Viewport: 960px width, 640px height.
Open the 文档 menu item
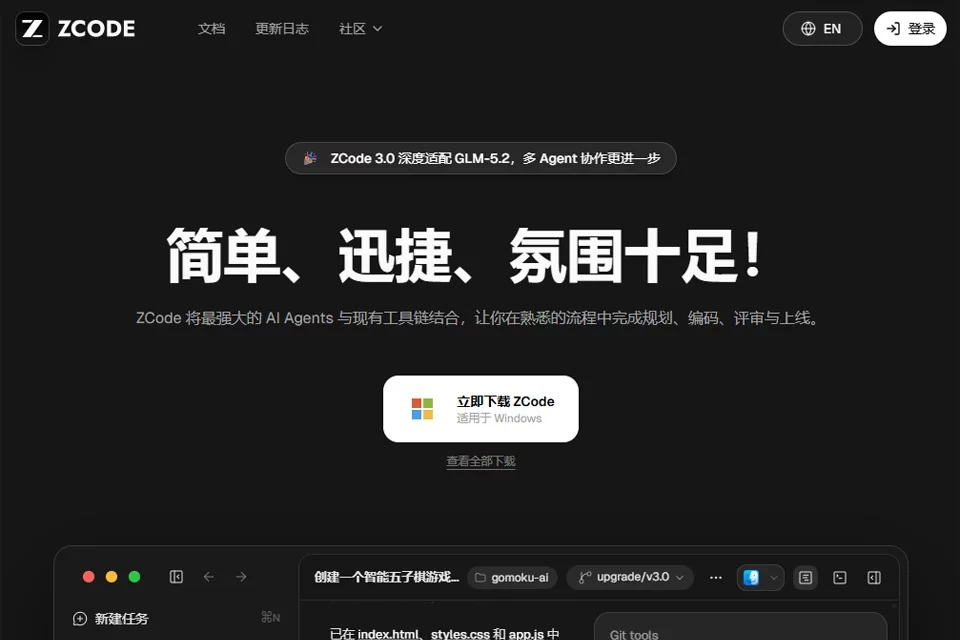(x=211, y=29)
